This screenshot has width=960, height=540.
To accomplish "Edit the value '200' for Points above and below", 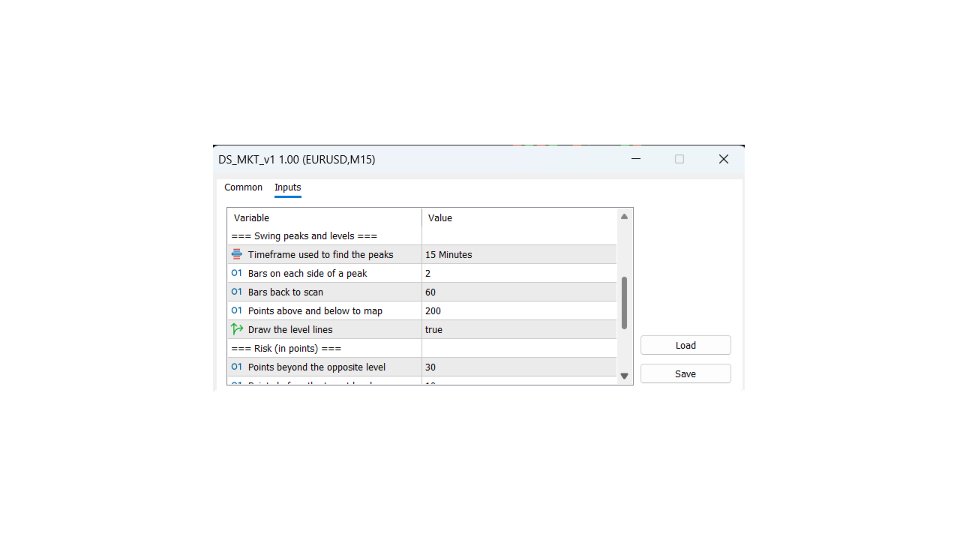I will pos(519,310).
